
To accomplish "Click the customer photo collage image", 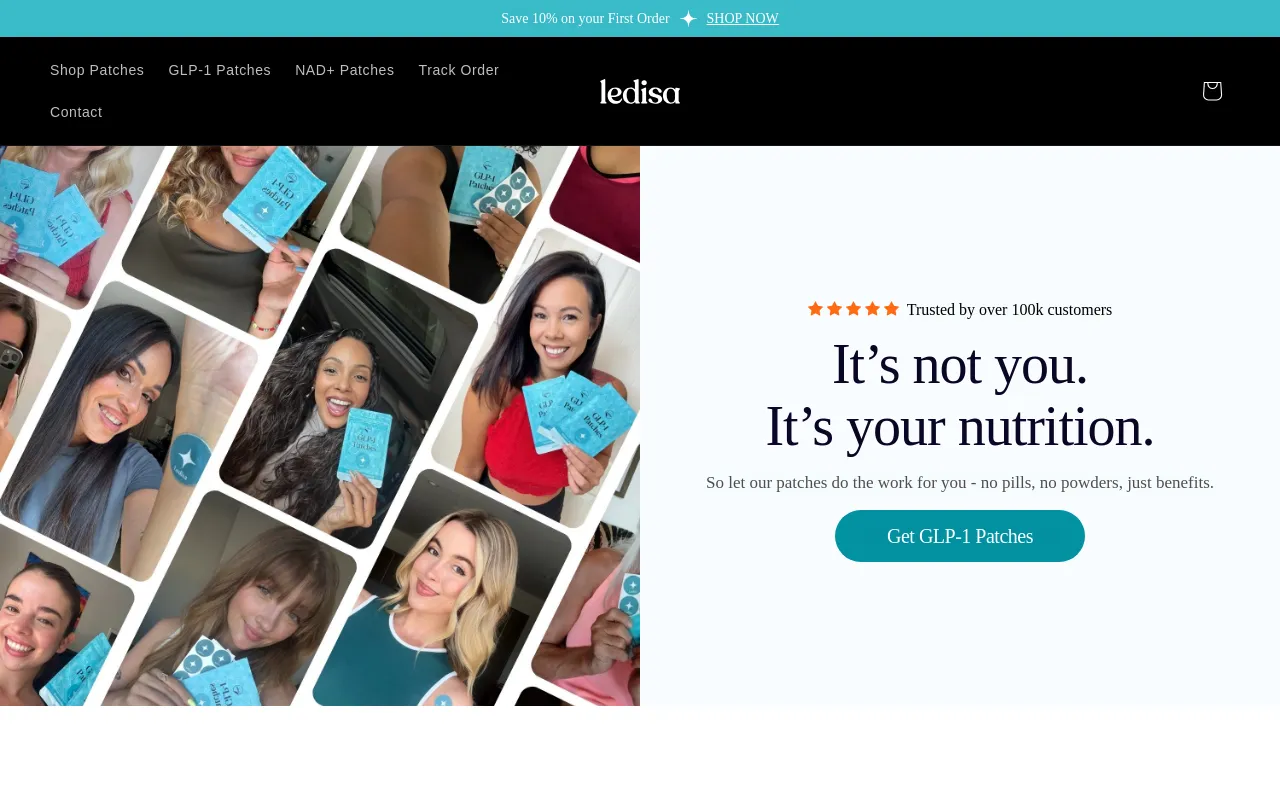I will (320, 426).
